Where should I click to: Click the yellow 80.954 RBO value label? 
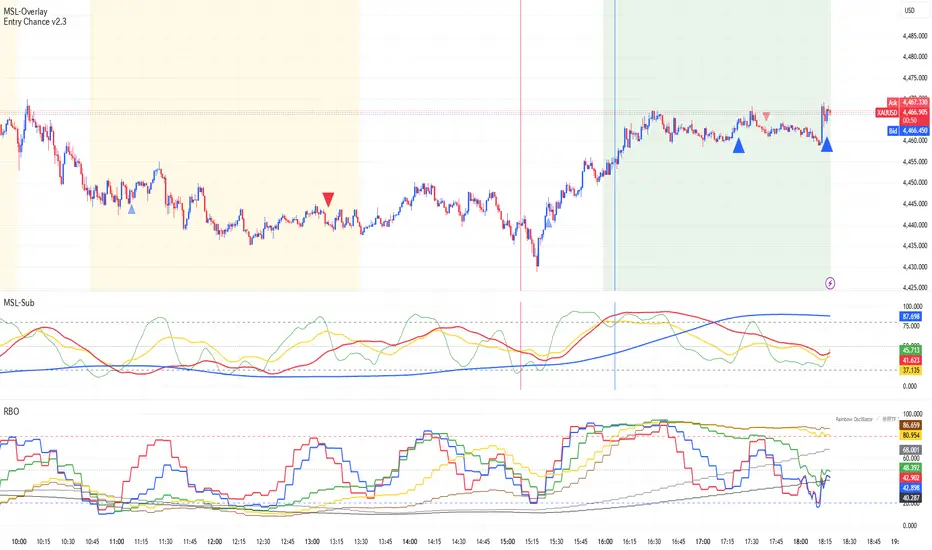[911, 435]
